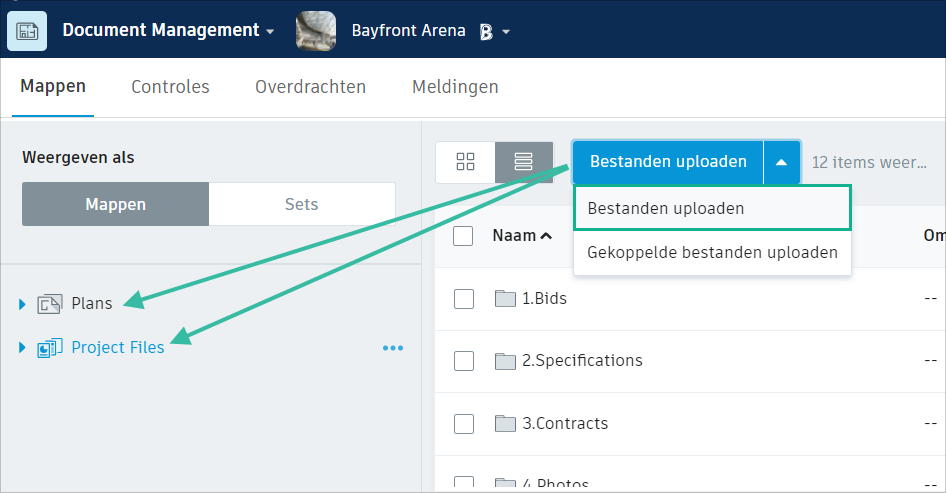Click the Plans folder icon
946x493 pixels.
point(50,304)
